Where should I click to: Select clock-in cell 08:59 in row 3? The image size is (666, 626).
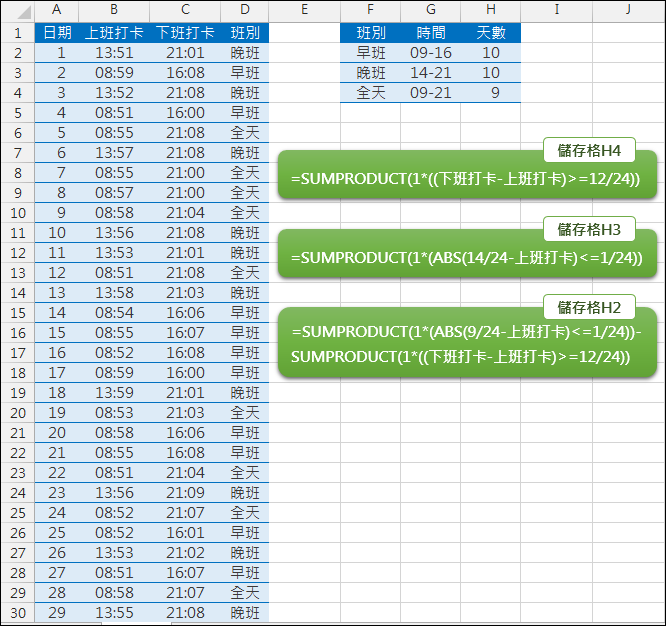coord(114,73)
